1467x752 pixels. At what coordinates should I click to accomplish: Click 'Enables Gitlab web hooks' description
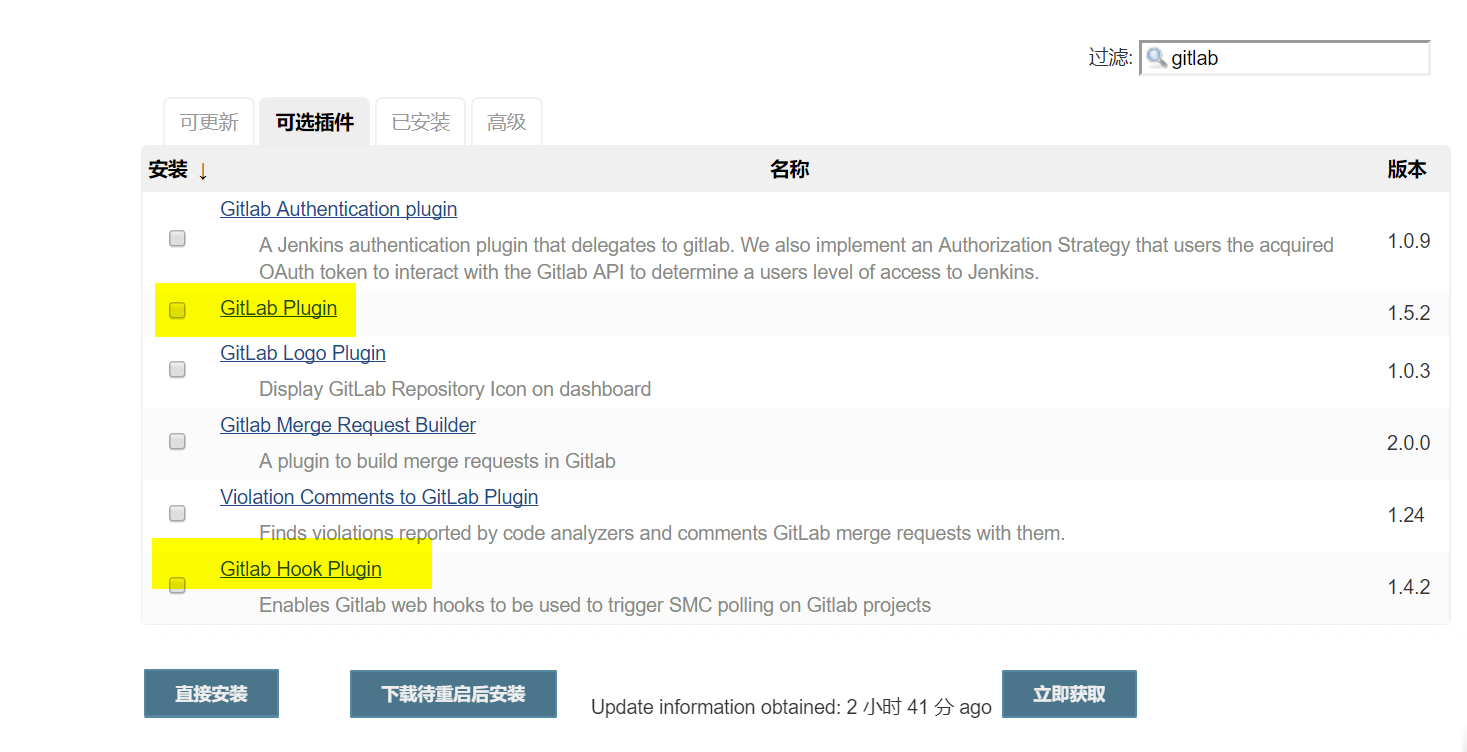coord(595,605)
